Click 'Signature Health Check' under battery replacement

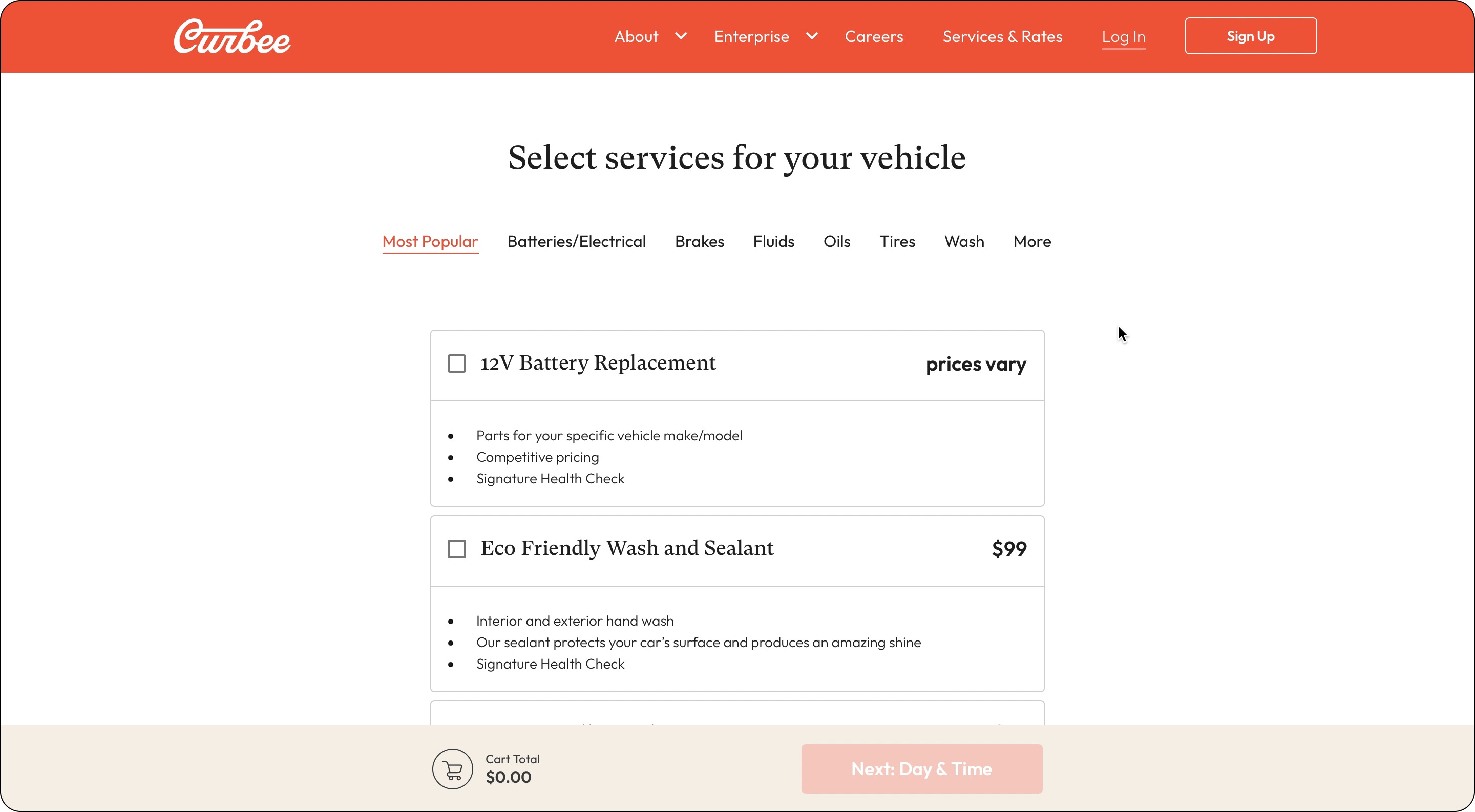550,478
